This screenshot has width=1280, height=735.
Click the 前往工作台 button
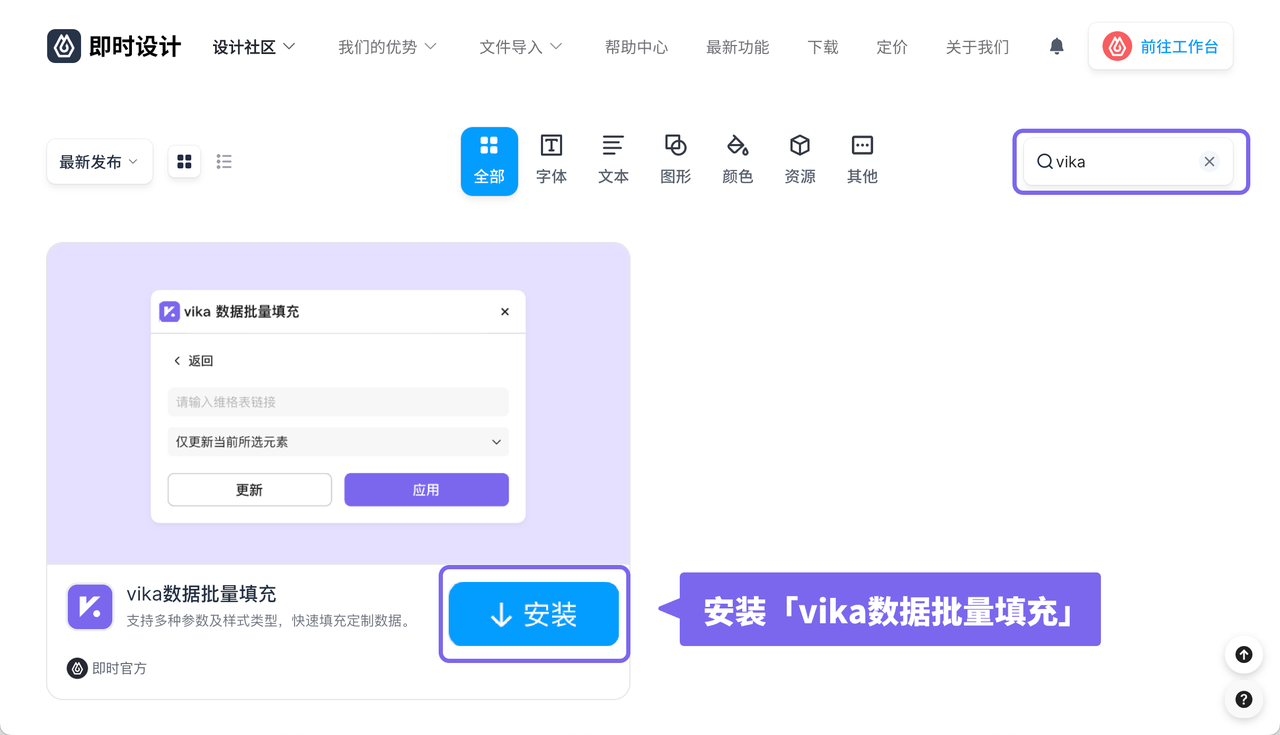1160,46
